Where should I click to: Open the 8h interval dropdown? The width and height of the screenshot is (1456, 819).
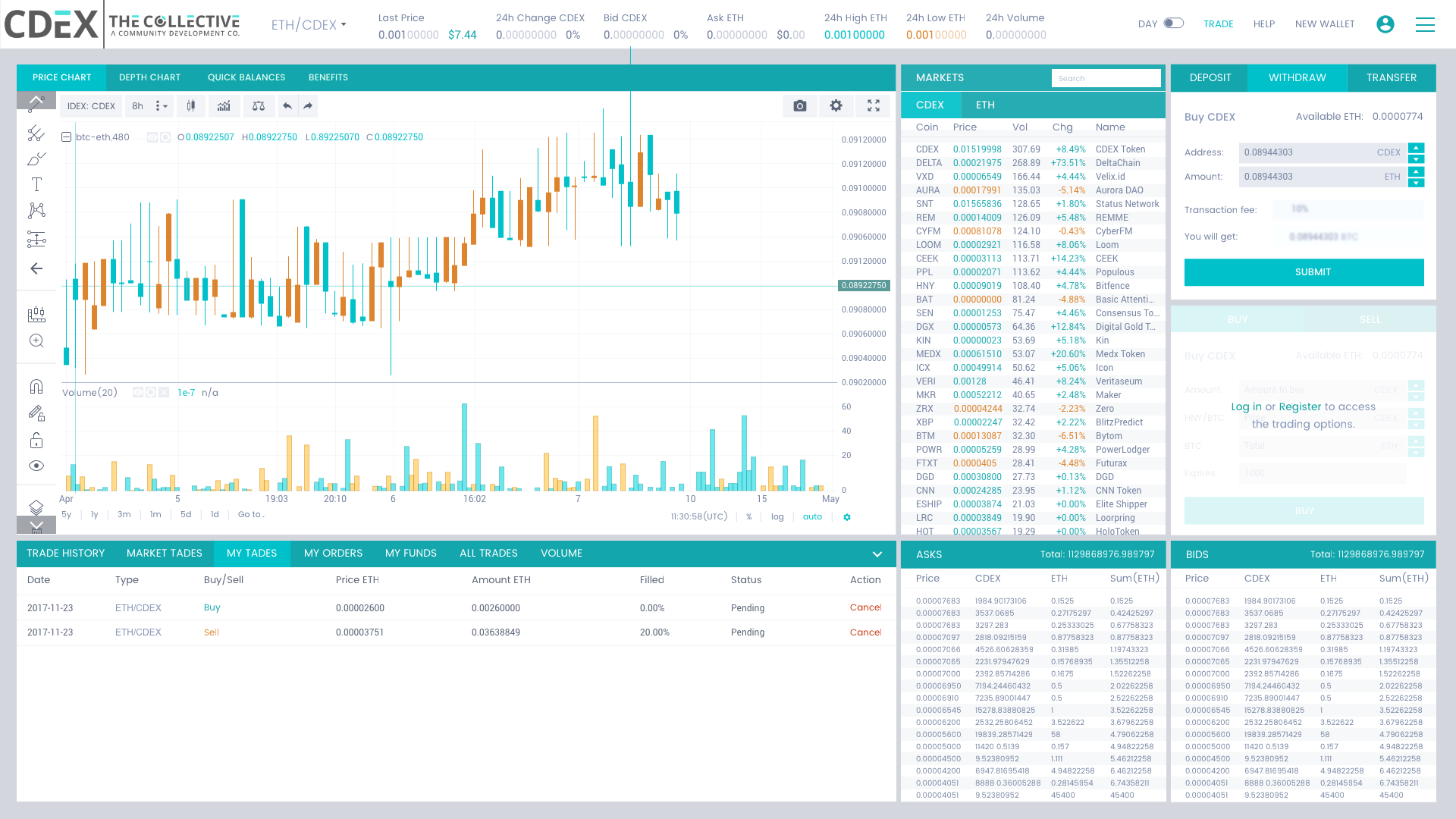pos(149,106)
